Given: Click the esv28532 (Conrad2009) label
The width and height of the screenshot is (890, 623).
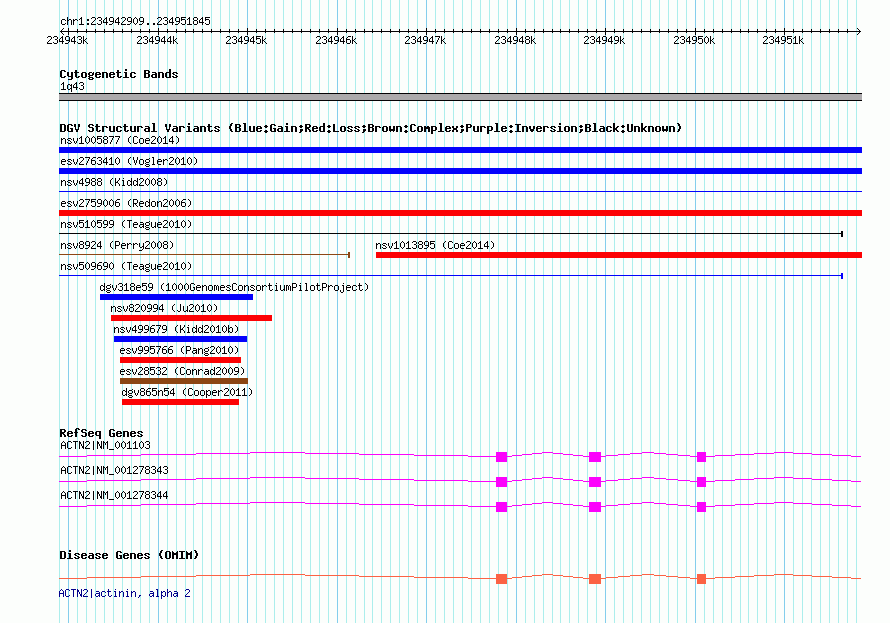Looking at the screenshot, I should pos(182,371).
